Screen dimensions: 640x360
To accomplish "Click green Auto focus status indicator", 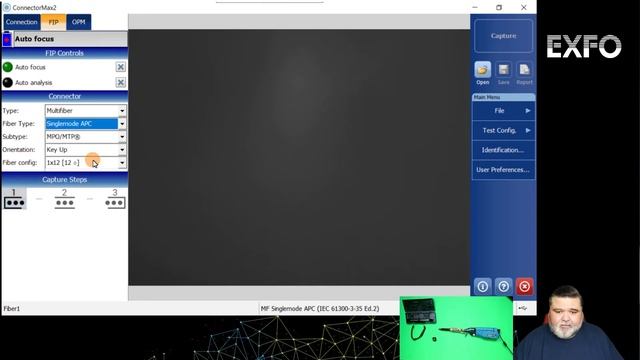I will (8, 67).
